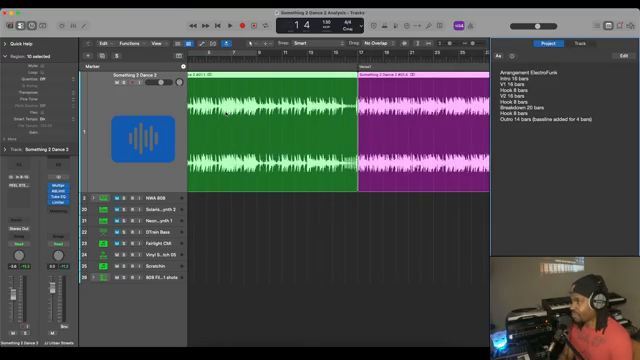This screenshot has height=360, width=640.
Task: Go to beginning of project
Action: point(218,26)
